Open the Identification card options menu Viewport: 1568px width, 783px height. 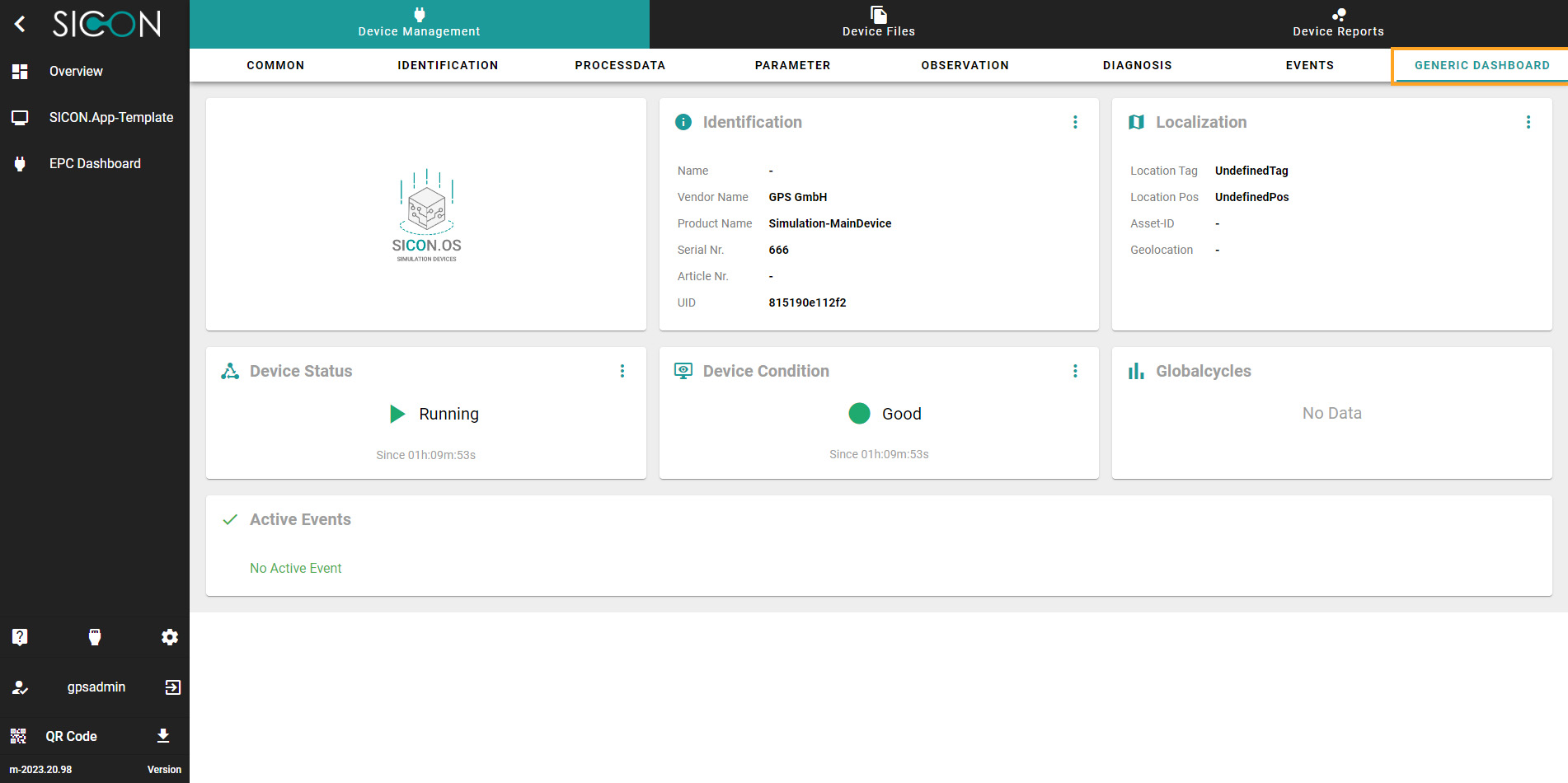click(x=1075, y=121)
